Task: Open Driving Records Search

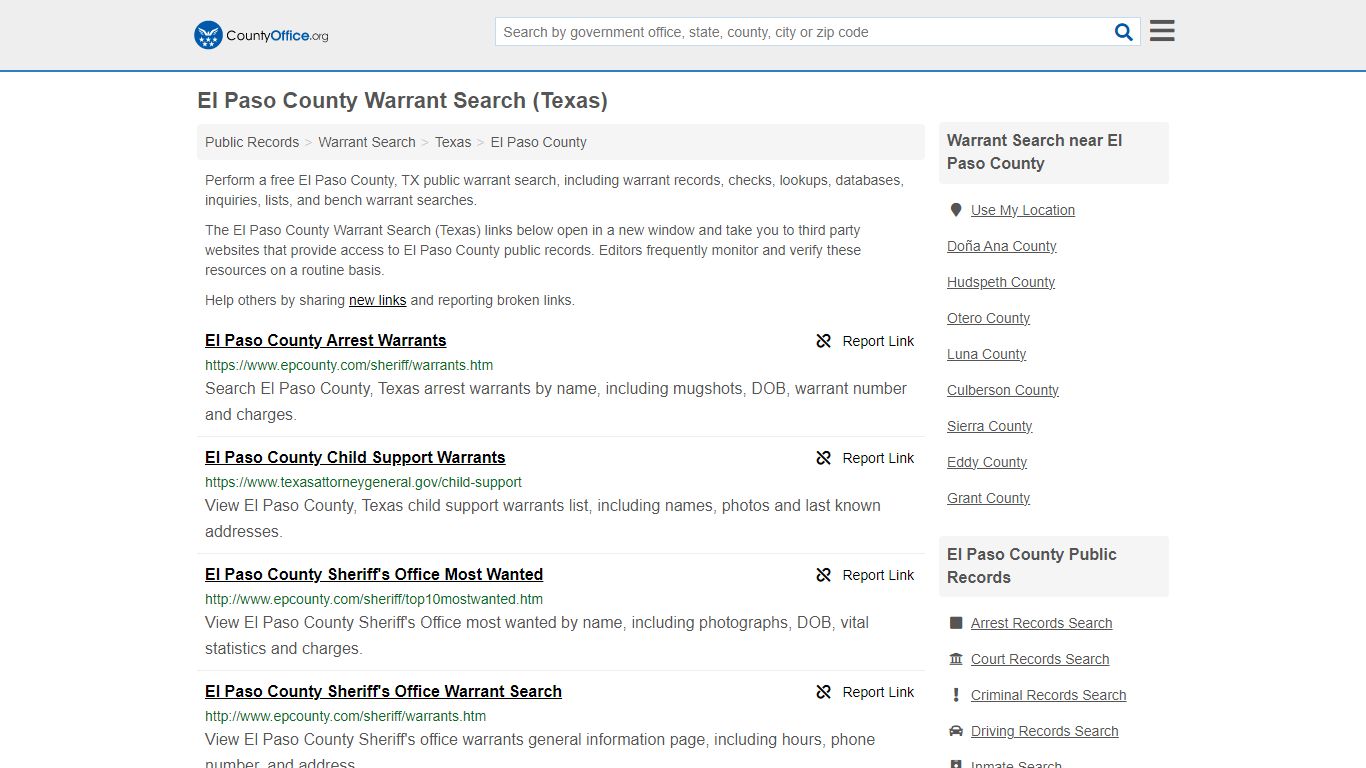Action: (x=1044, y=731)
